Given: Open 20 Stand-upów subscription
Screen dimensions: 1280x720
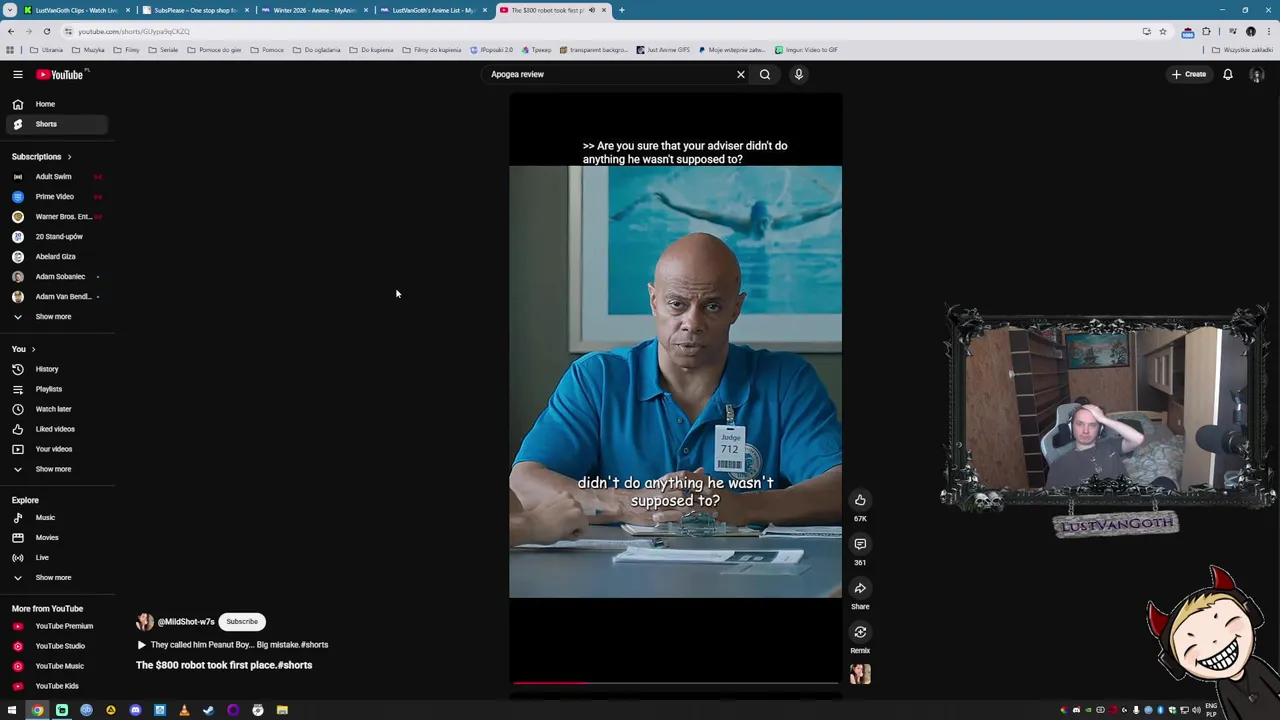Looking at the screenshot, I should click(x=58, y=237).
